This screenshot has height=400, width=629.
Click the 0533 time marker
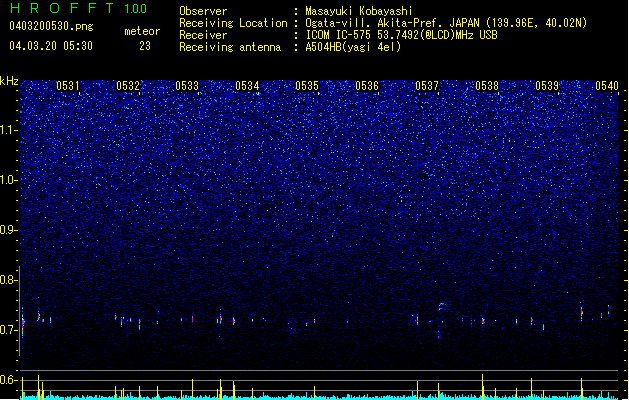click(187, 86)
